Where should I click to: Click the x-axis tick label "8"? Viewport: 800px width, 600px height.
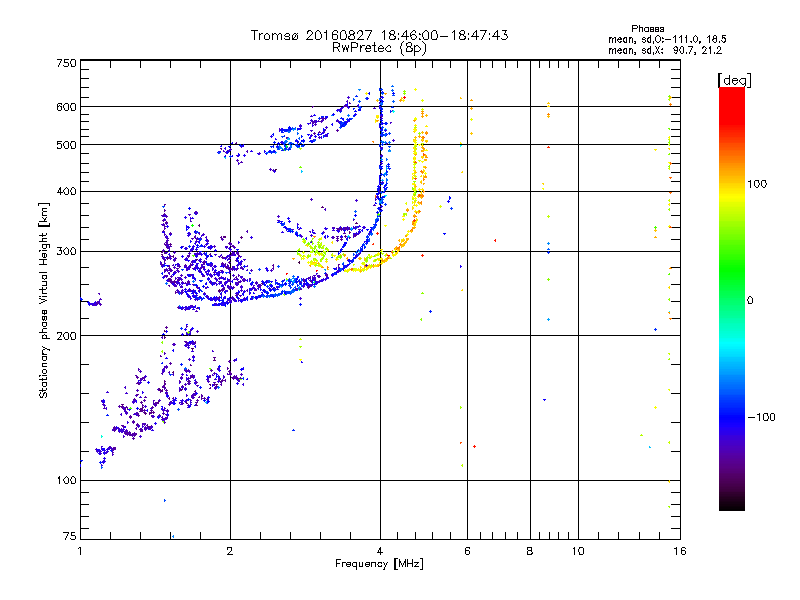tap(530, 551)
